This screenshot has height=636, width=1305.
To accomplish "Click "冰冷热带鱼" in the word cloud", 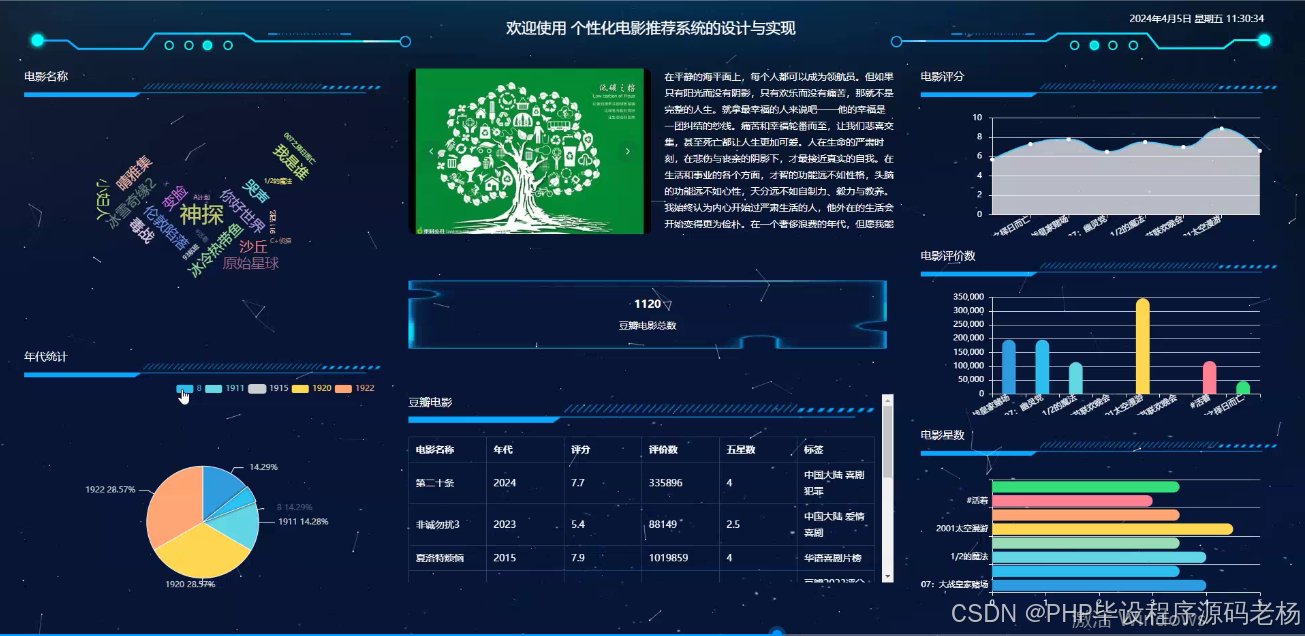I will (x=216, y=250).
